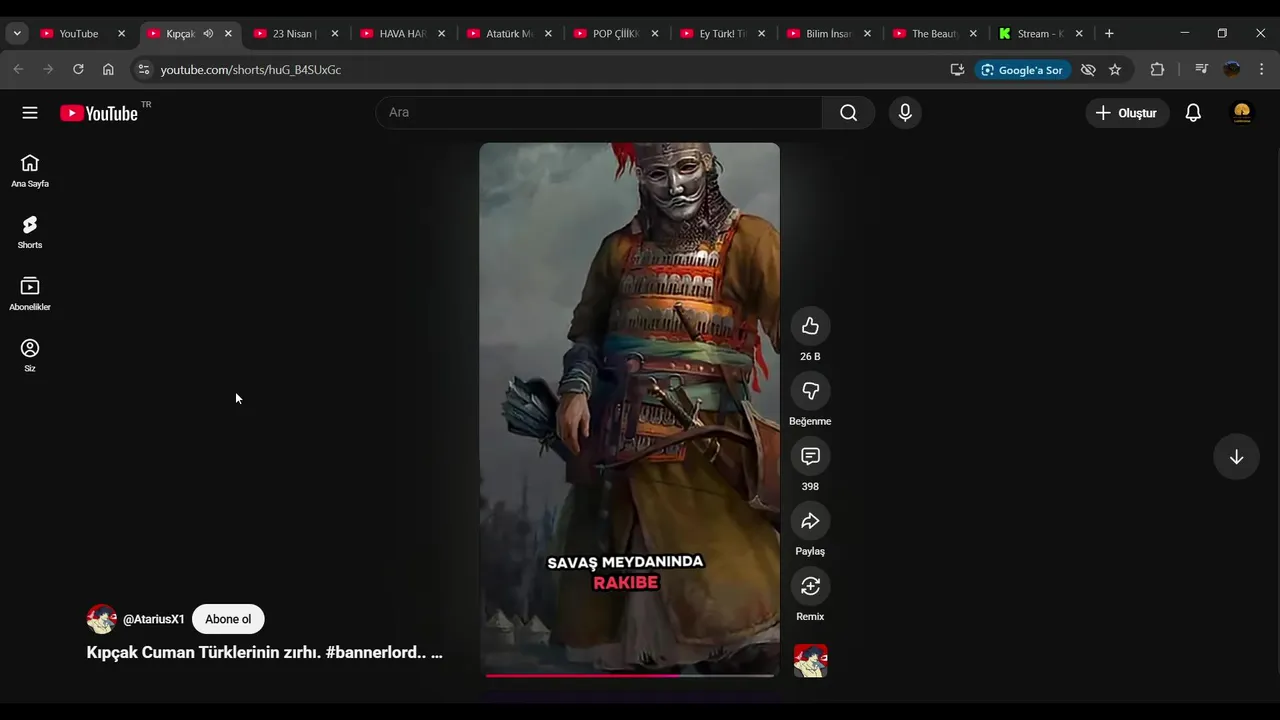Start voice search with microphone
The width and height of the screenshot is (1280, 720).
905,113
